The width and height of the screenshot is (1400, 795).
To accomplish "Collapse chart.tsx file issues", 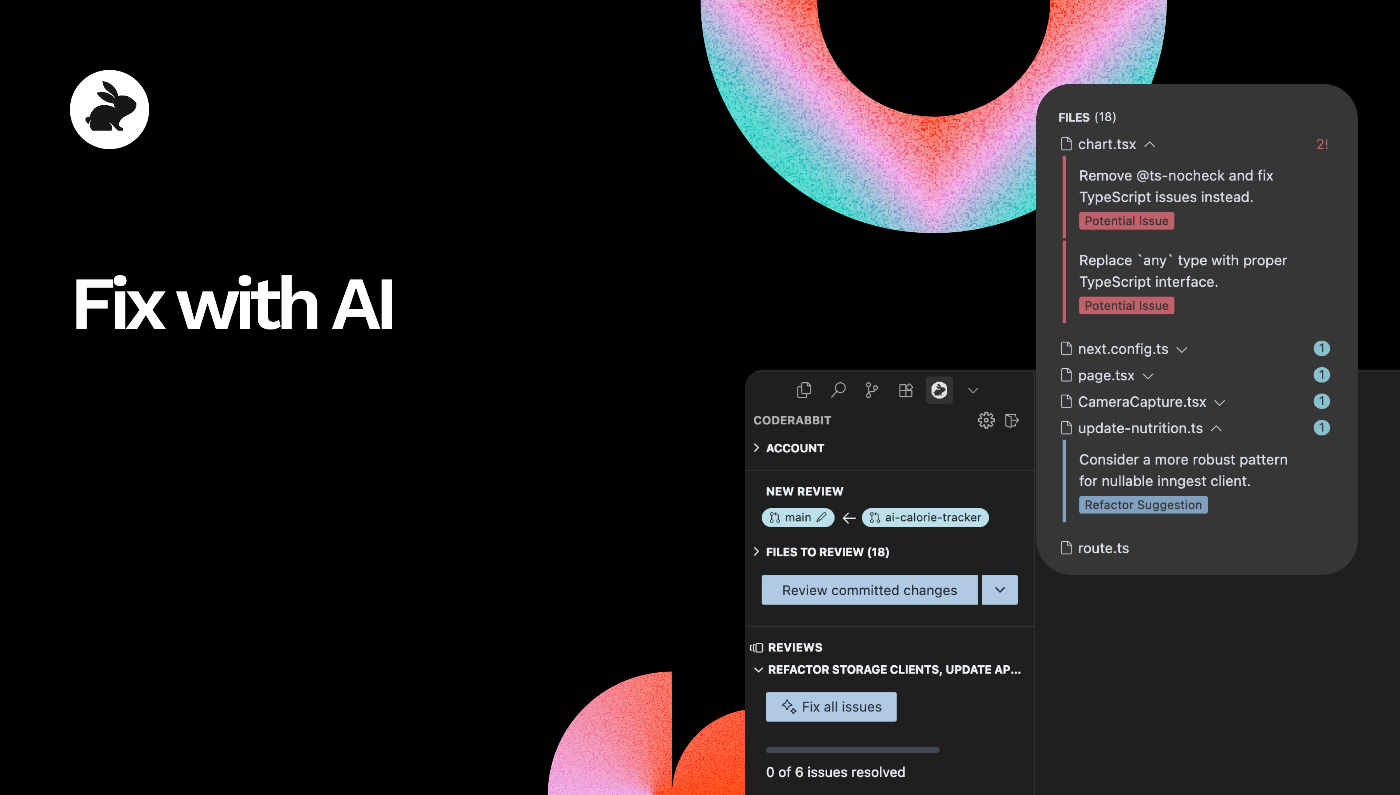I will (1150, 145).
